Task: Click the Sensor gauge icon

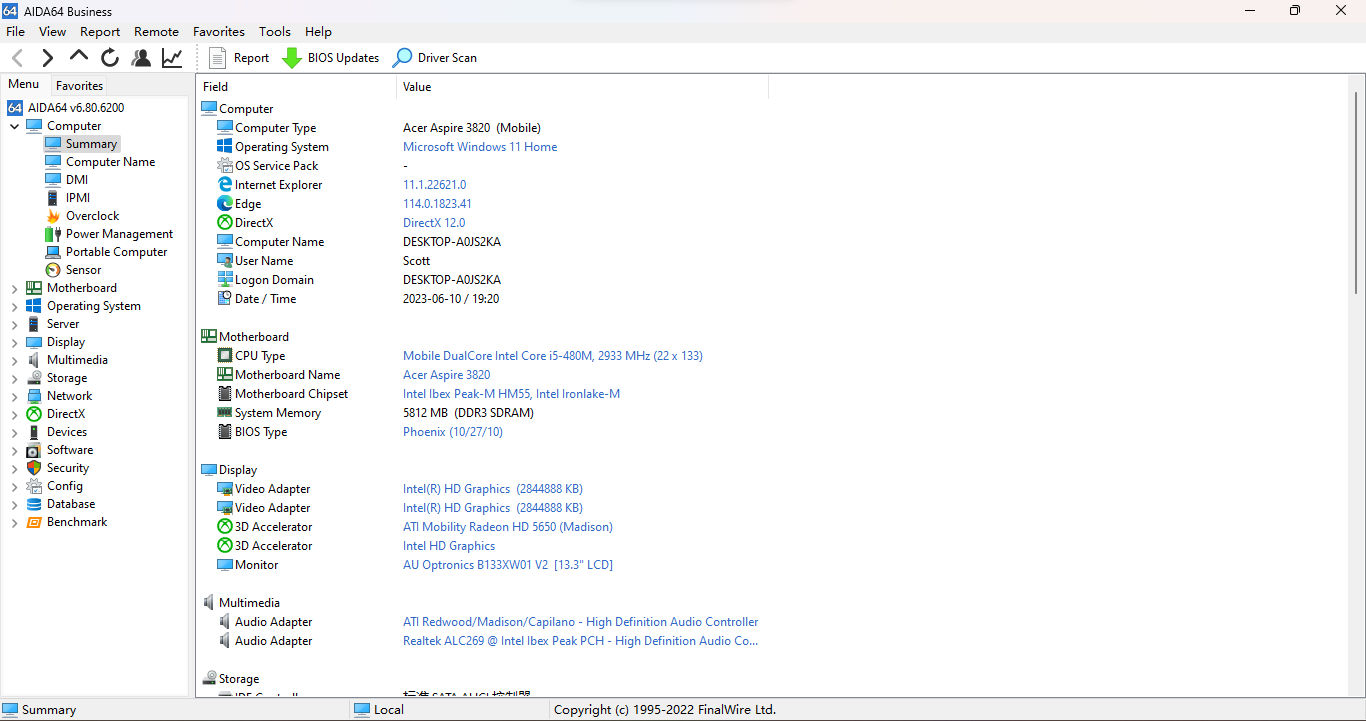Action: coord(53,270)
